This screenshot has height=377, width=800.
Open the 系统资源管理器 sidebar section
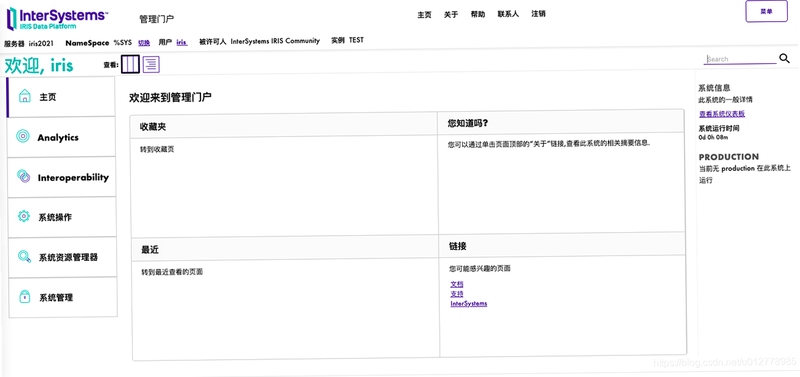pyautogui.click(x=62, y=257)
